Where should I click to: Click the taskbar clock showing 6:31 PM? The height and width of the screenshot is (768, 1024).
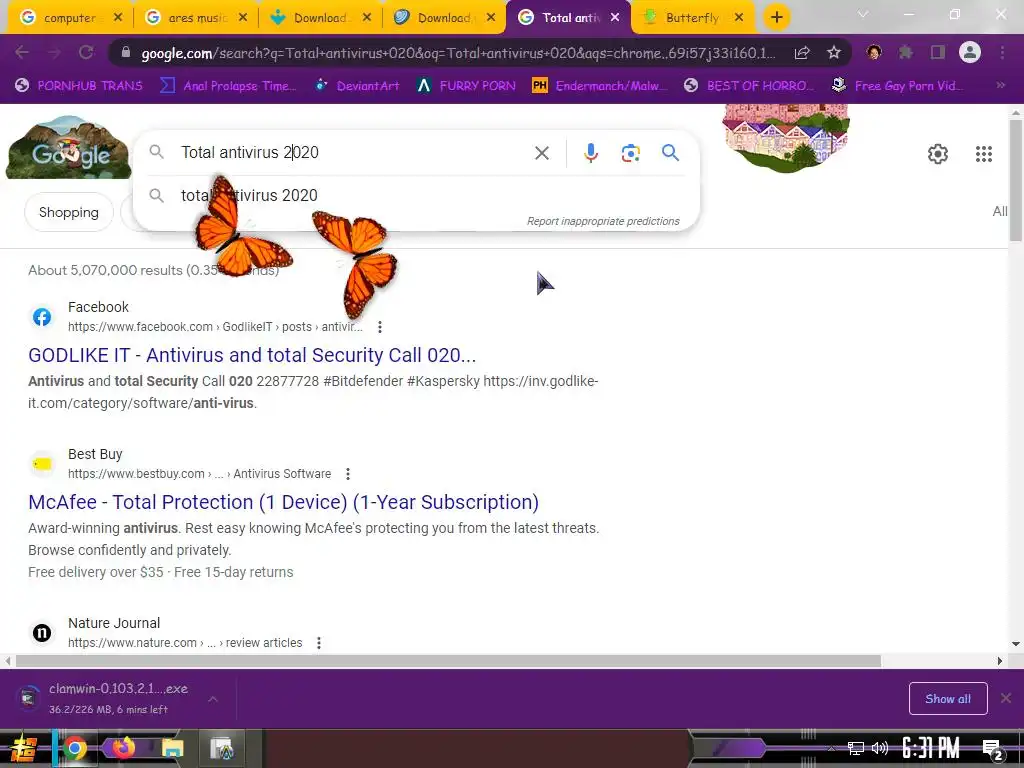[930, 748]
